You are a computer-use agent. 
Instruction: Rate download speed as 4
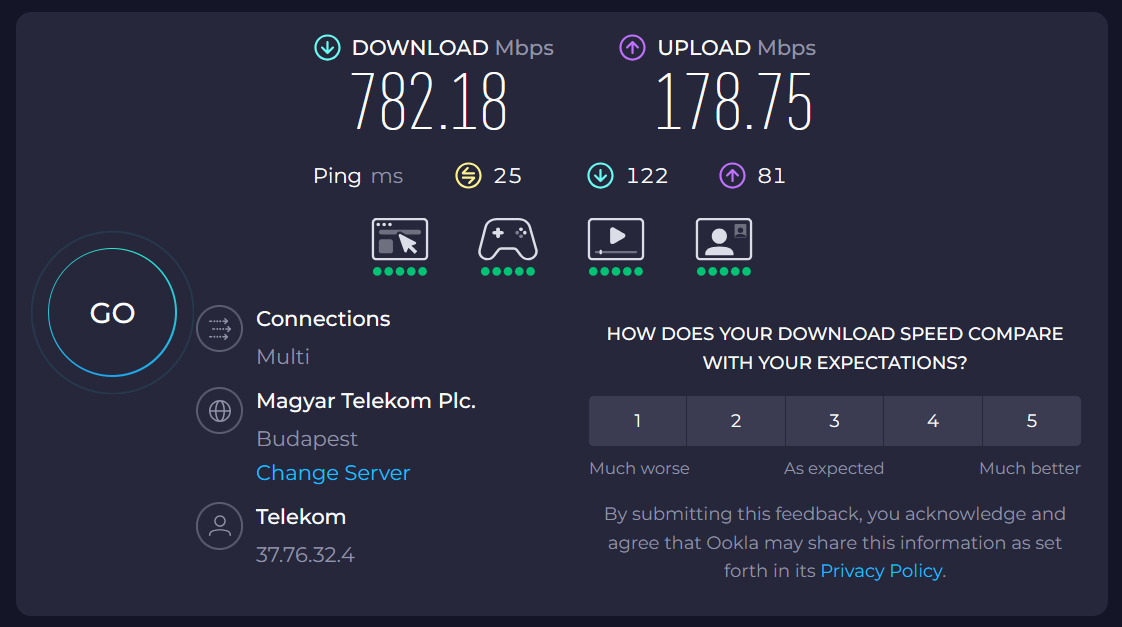(933, 421)
